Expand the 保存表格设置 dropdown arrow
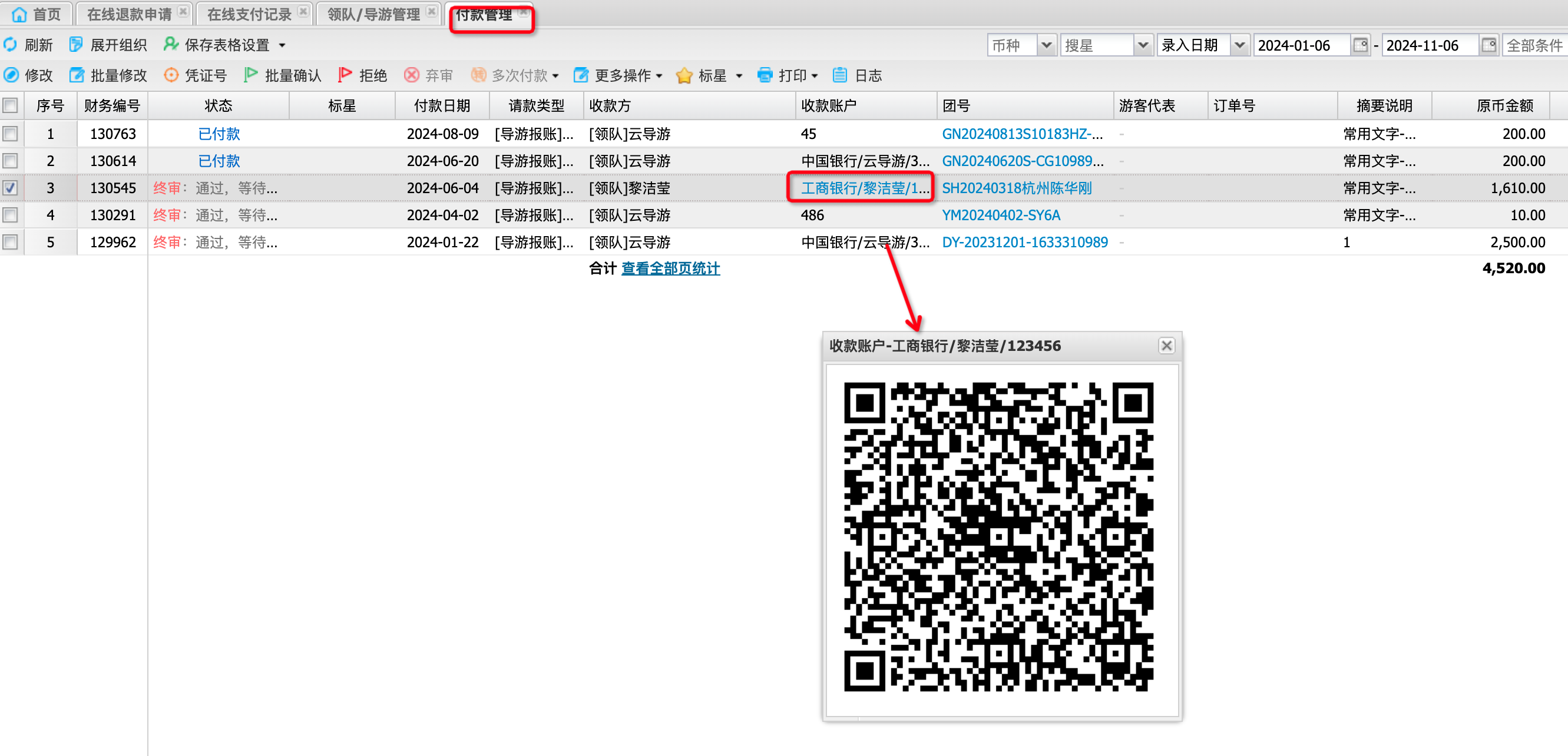The image size is (1568, 756). tap(282, 45)
